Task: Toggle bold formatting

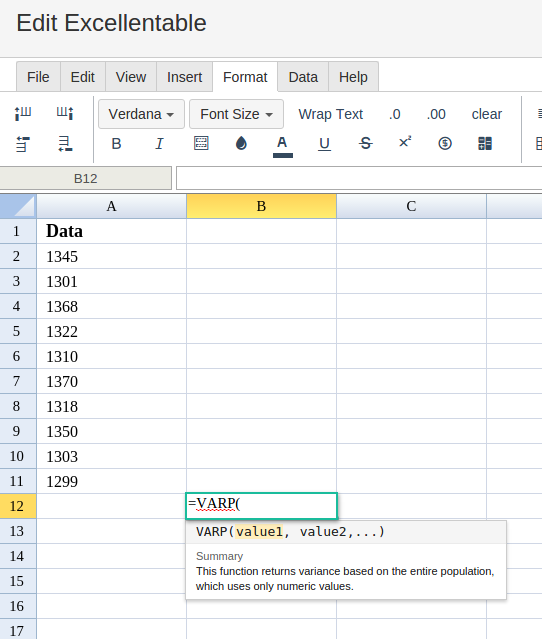Action: (x=117, y=143)
